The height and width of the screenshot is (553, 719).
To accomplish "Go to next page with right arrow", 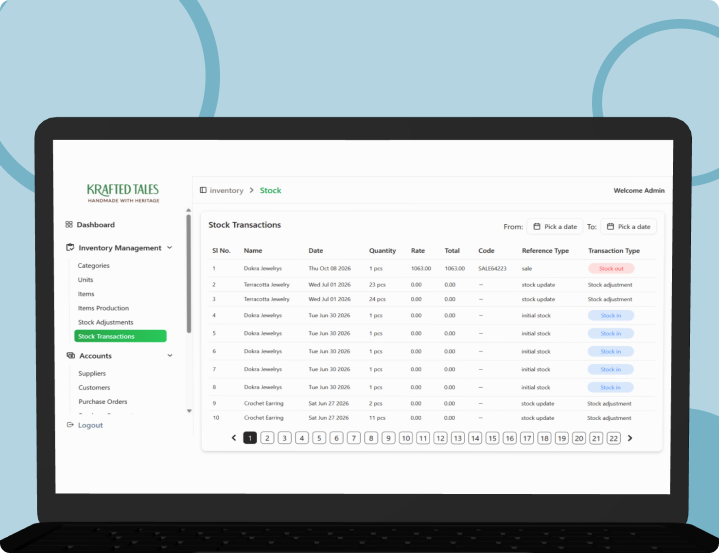I will 630,438.
